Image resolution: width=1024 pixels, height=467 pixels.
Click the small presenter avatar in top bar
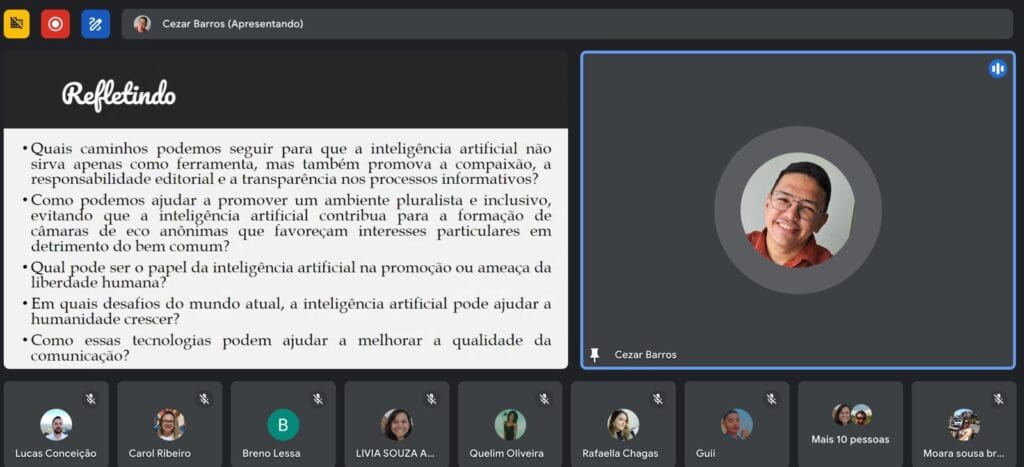point(142,24)
